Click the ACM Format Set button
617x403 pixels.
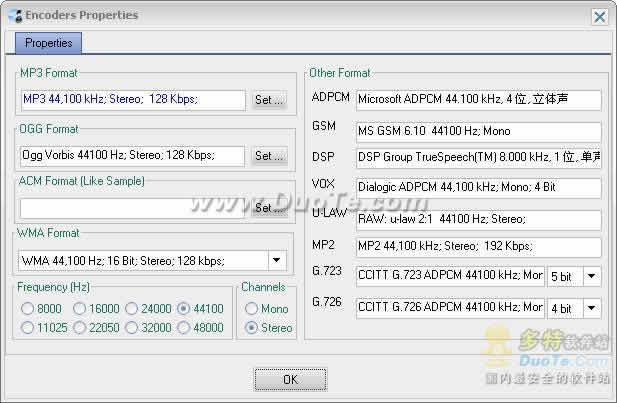(268, 208)
